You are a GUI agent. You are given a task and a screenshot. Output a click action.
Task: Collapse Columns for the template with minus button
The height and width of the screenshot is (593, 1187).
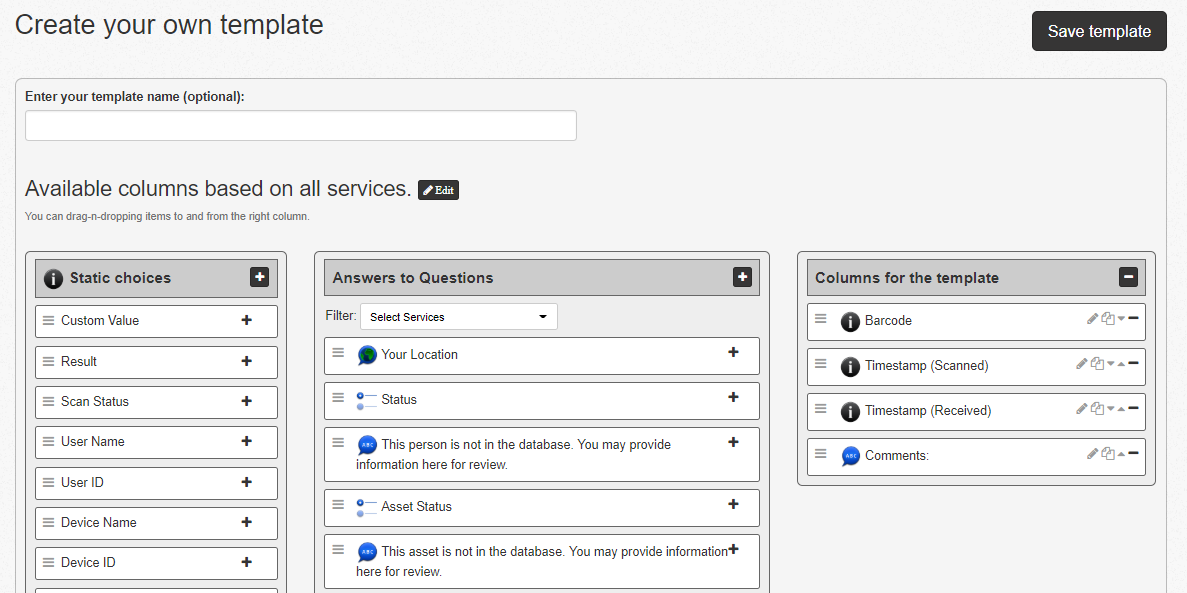1128,277
